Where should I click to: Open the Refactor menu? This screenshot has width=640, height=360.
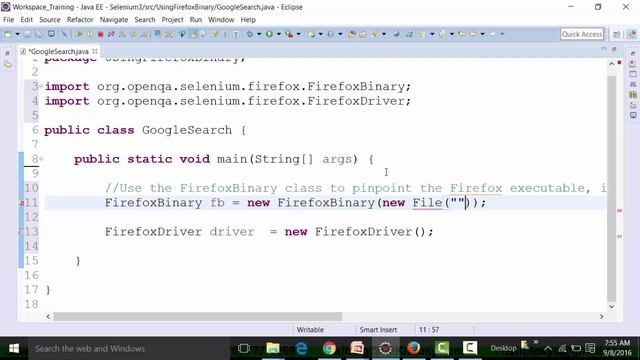click(x=80, y=20)
